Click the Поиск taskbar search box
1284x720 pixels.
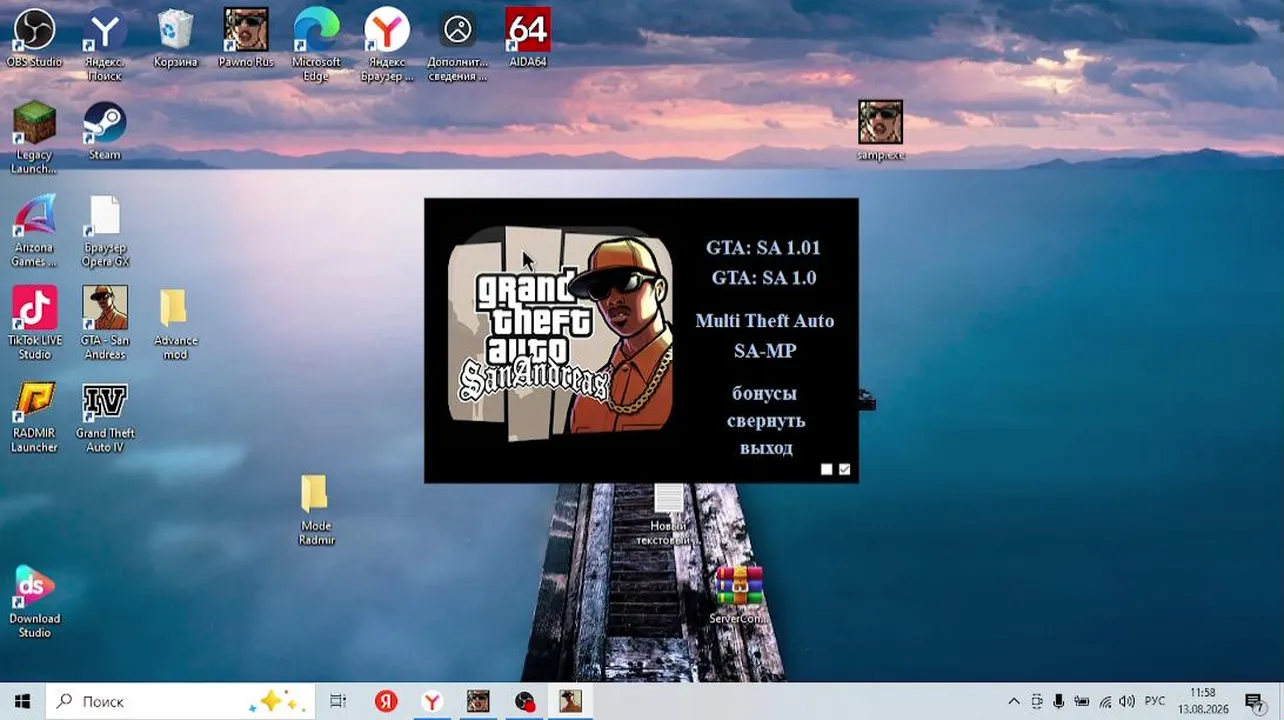181,702
